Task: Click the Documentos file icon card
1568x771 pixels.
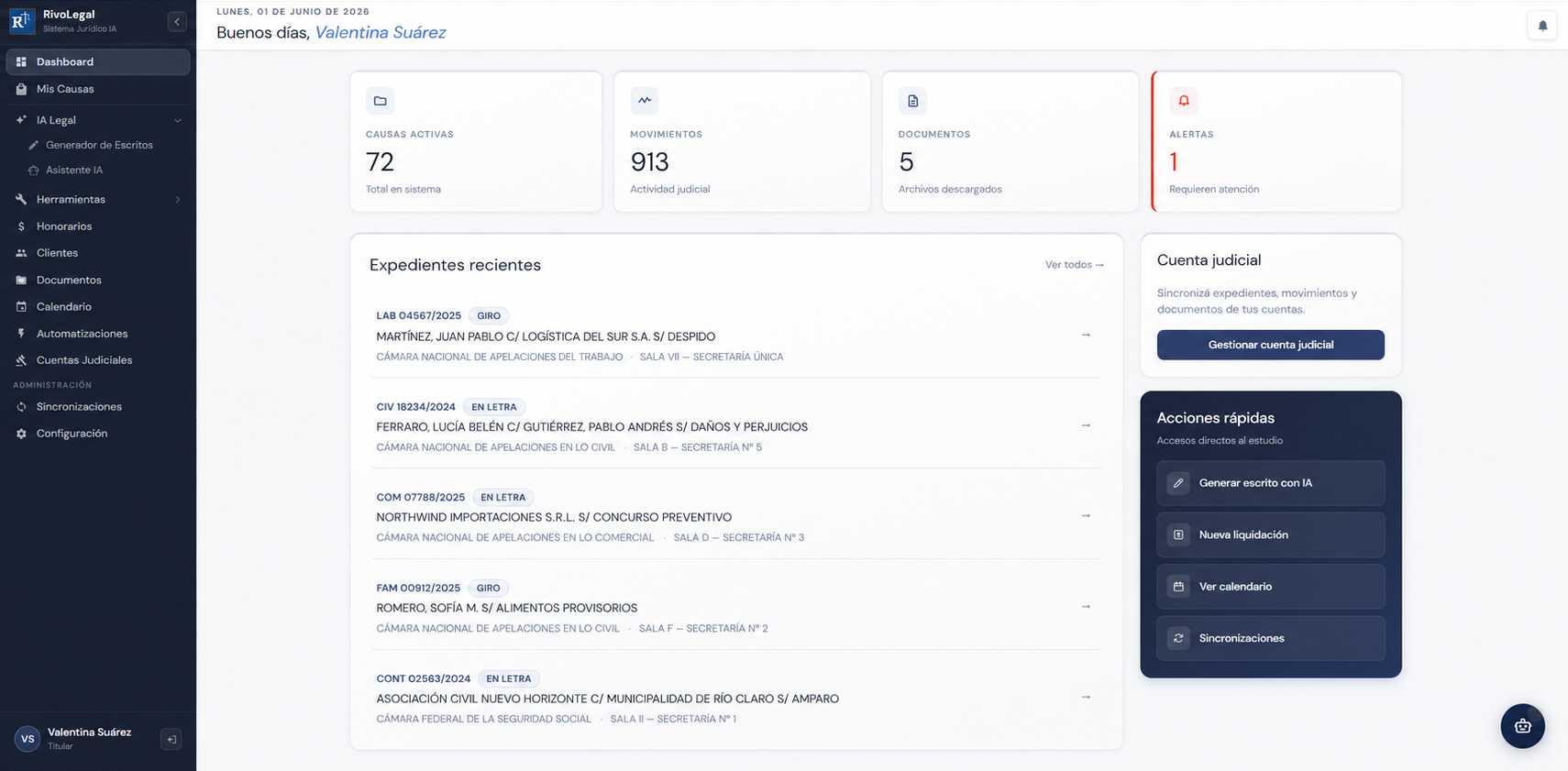Action: tap(912, 101)
